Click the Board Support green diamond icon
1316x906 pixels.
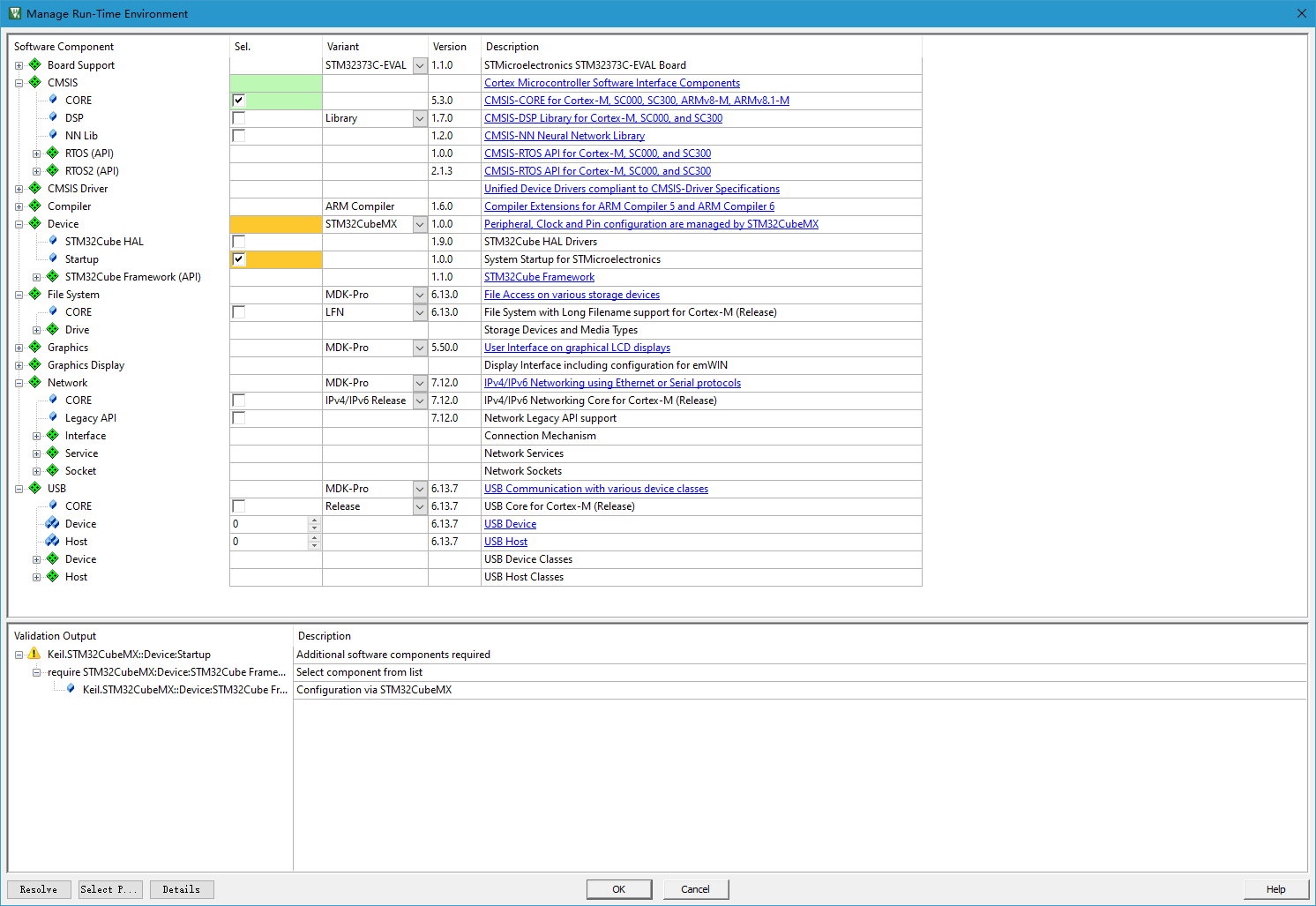coord(35,64)
